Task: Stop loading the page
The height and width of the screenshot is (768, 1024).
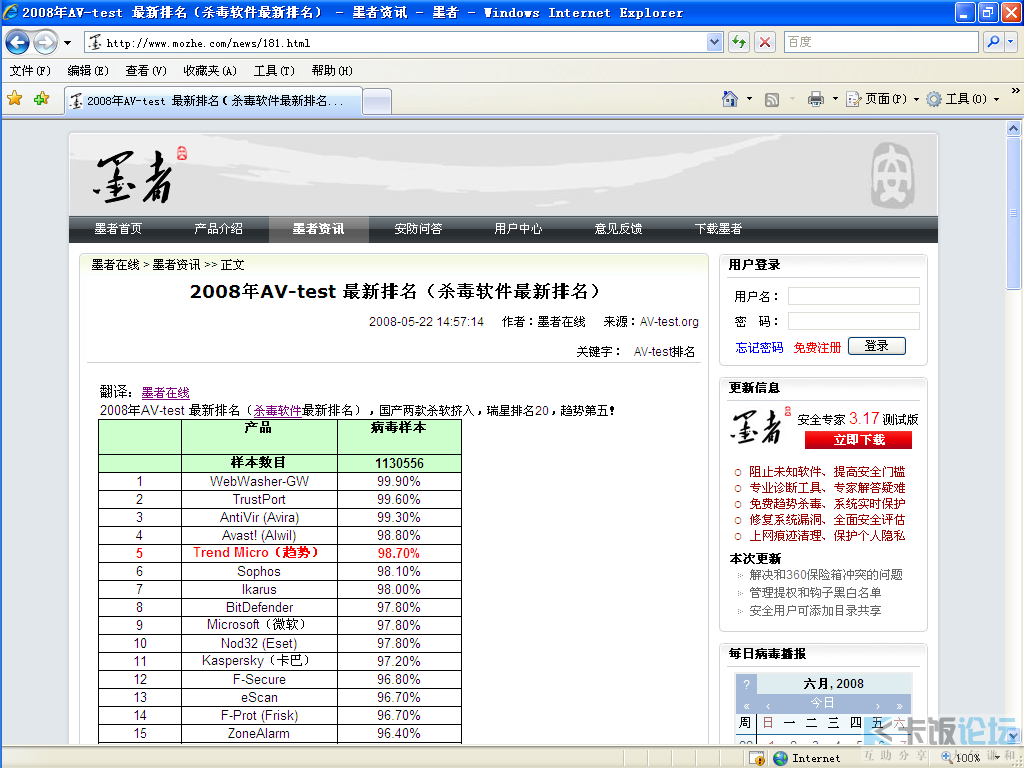Action: coord(764,42)
